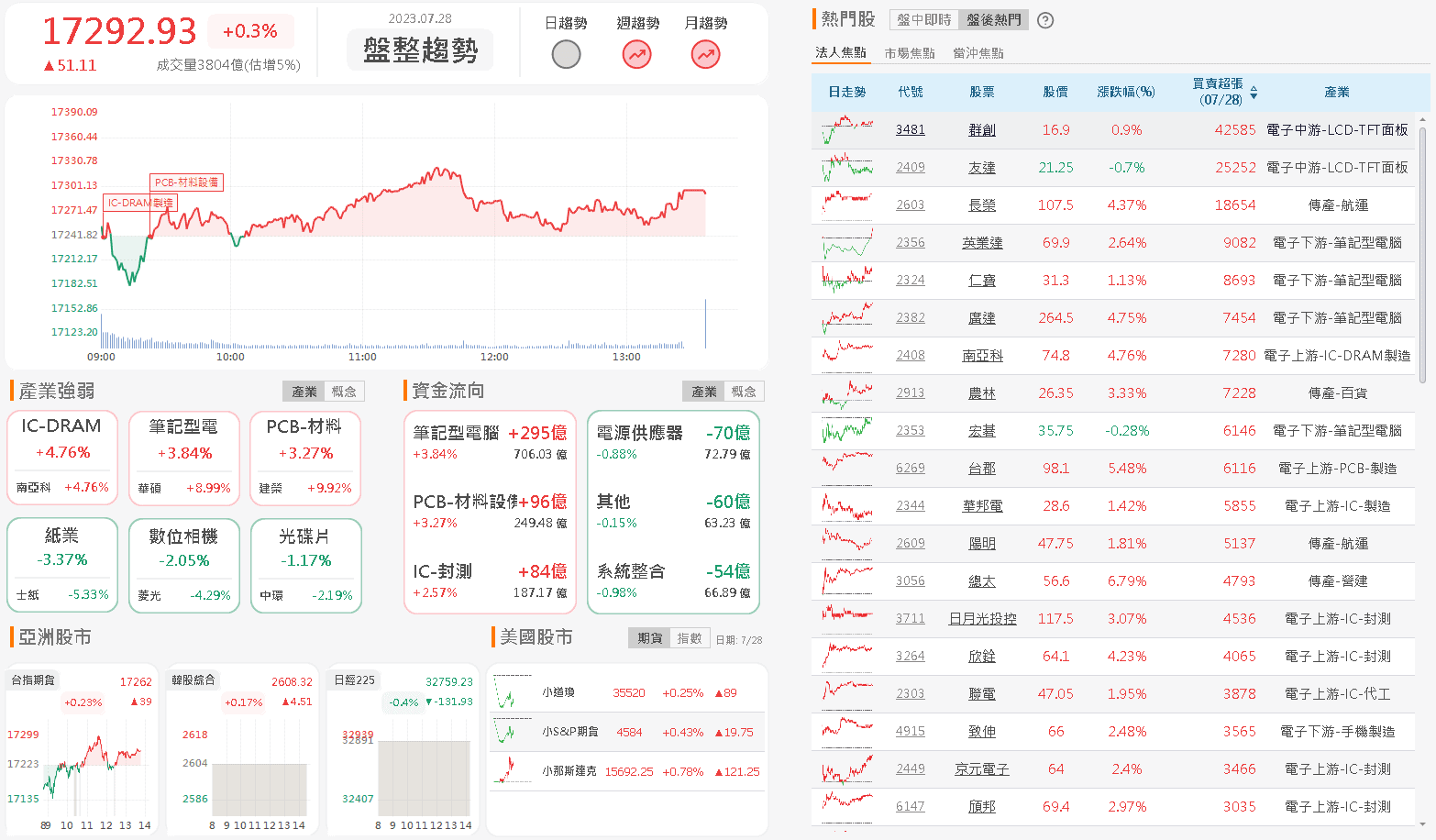The width and height of the screenshot is (1436, 840).
Task: Open the 當沖焦點 tab
Action: (978, 53)
